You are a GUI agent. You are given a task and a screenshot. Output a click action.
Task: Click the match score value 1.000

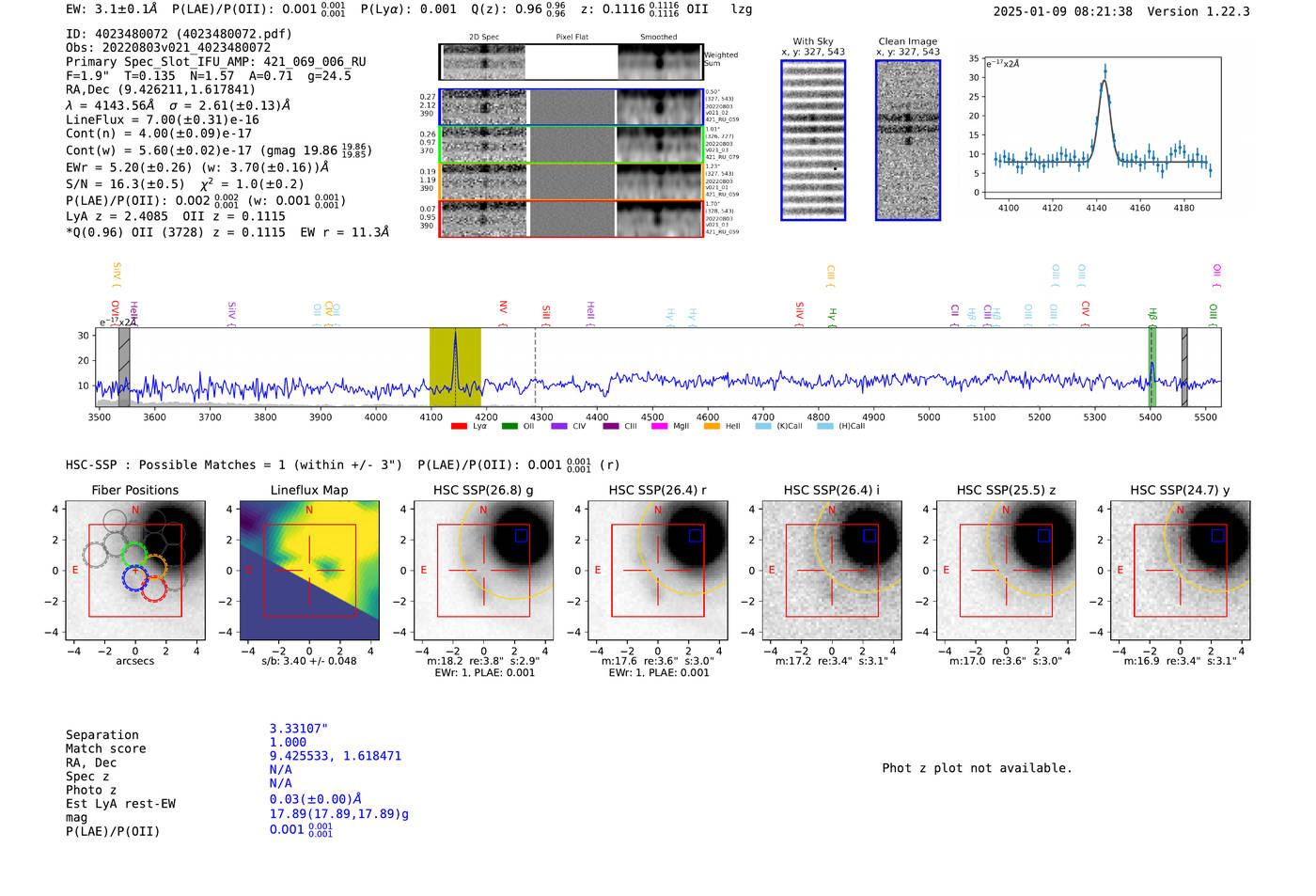click(288, 743)
